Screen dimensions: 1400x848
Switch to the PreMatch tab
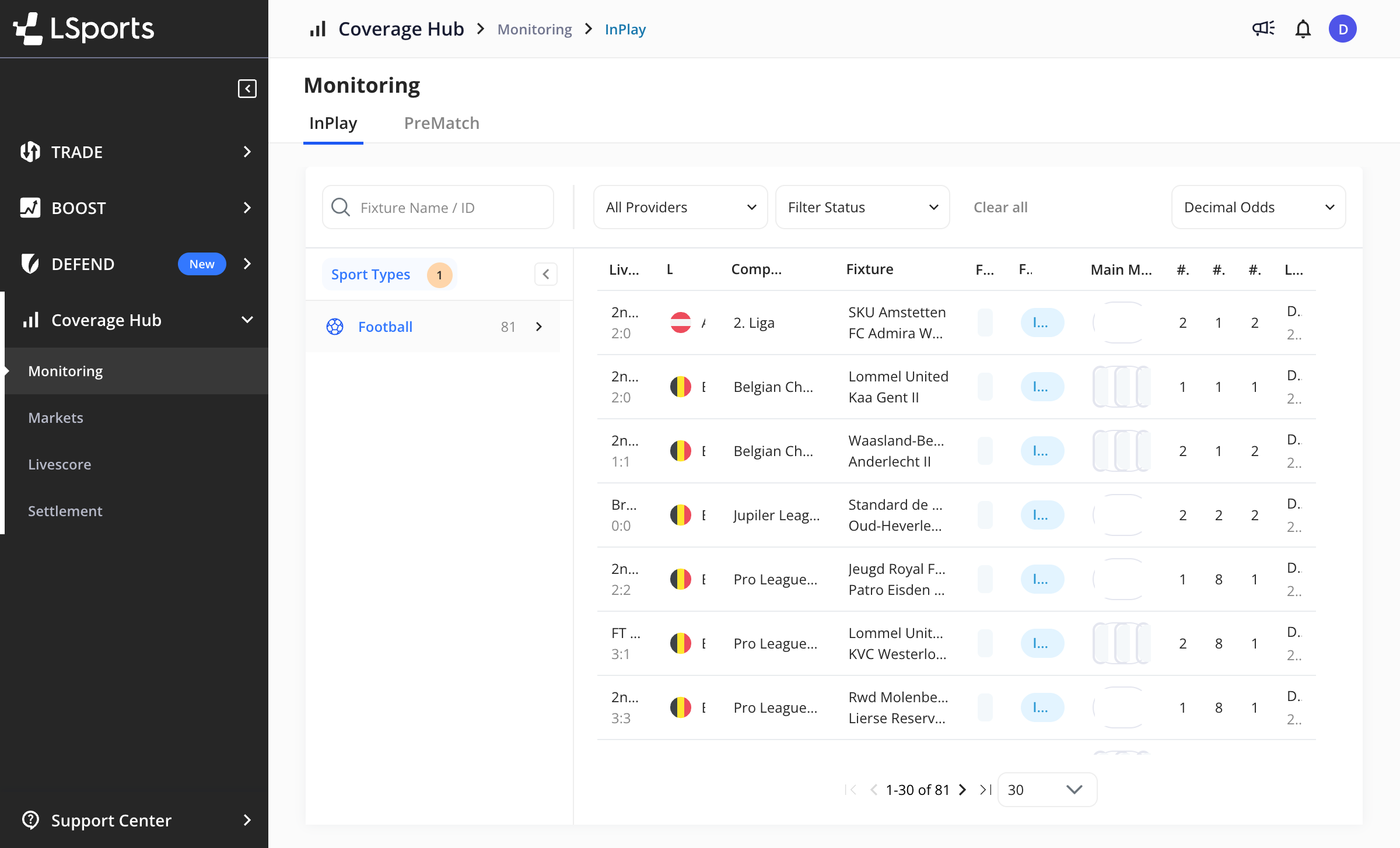coord(442,123)
